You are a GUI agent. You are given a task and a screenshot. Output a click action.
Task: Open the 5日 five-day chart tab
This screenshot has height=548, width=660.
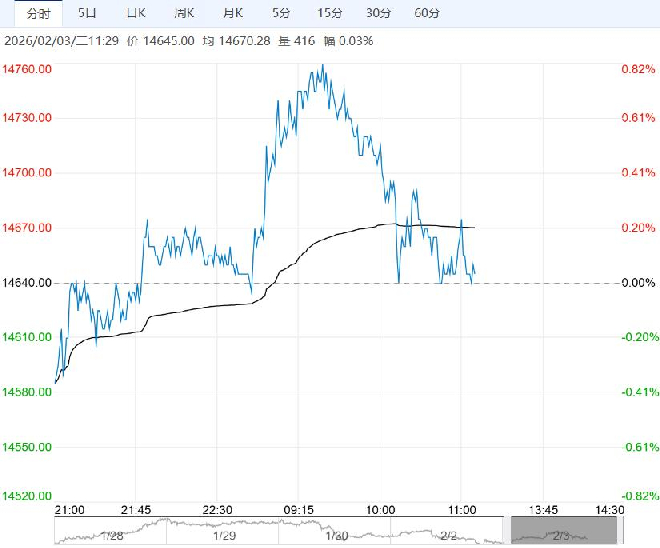coord(88,13)
